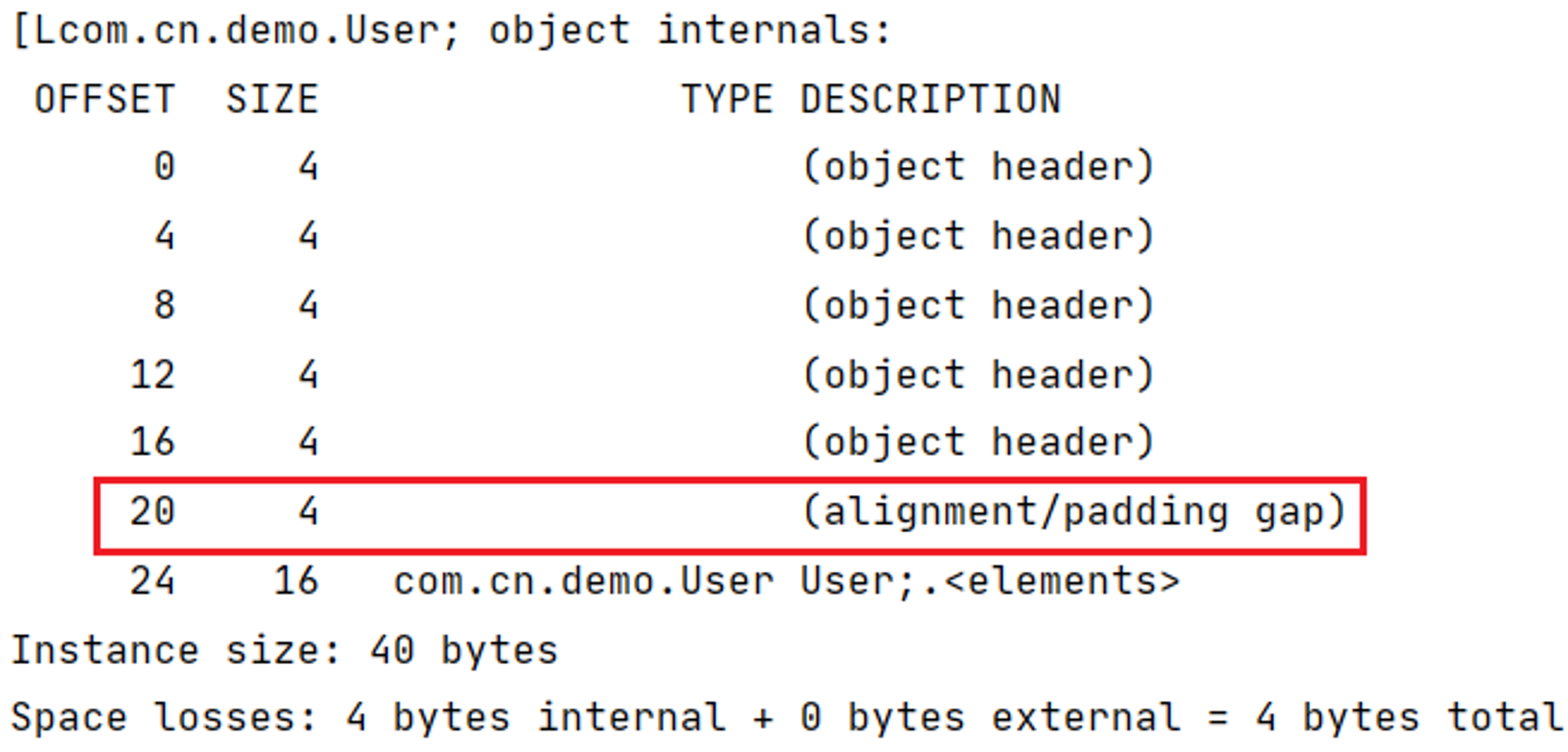Click the 'com.cn.demo.User' type text
The image size is (1568, 752).
coord(583,581)
